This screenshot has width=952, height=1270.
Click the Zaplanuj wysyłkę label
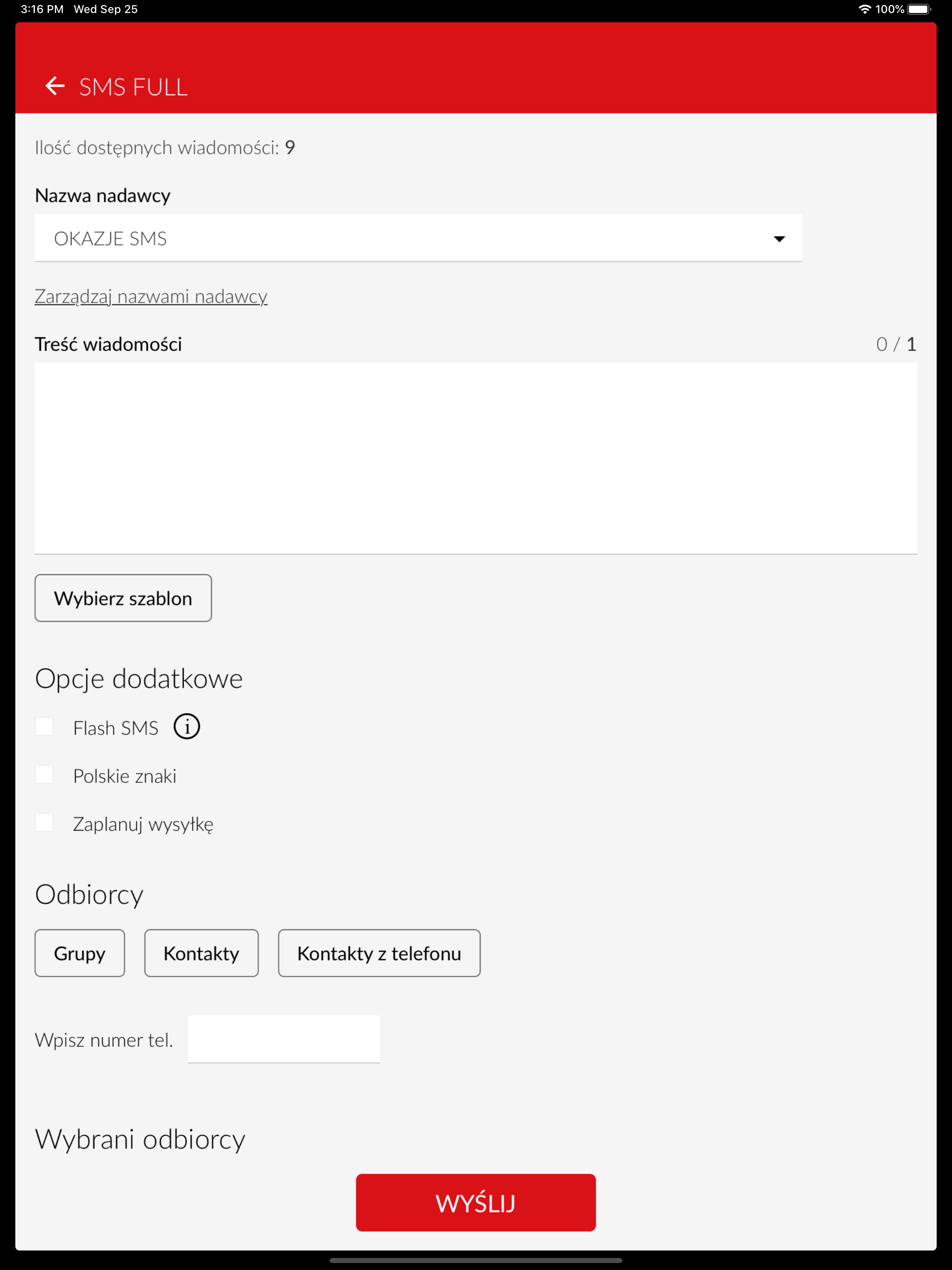point(143,825)
